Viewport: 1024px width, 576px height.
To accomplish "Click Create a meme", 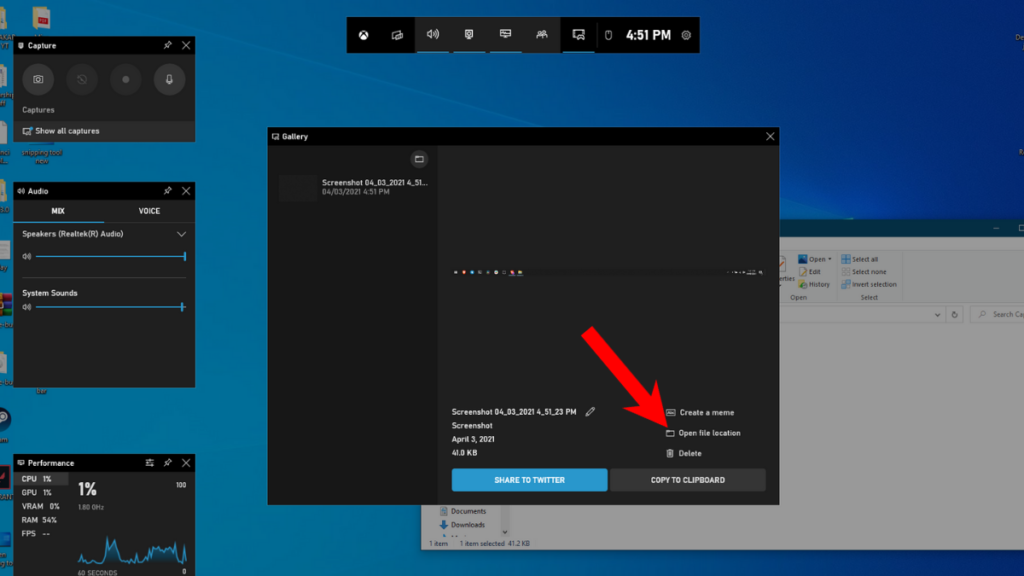I will [700, 413].
